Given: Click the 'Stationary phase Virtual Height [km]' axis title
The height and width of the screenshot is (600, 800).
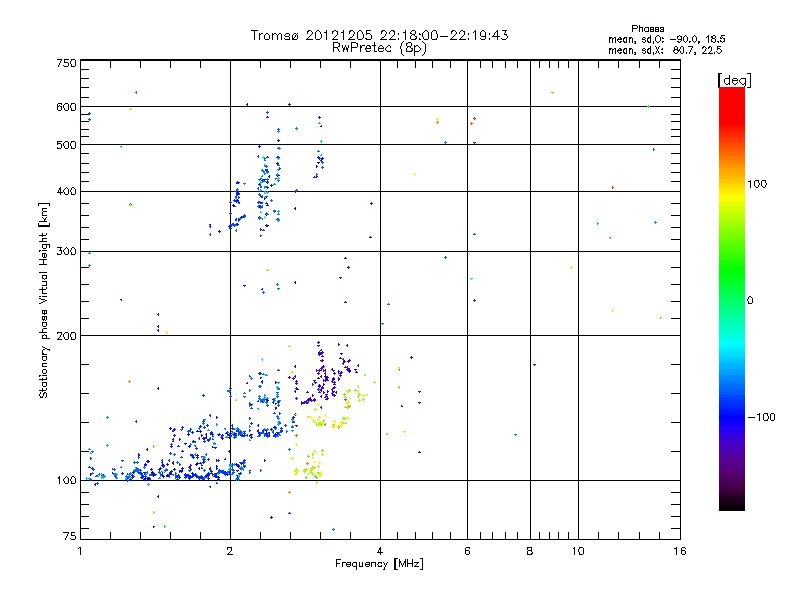Looking at the screenshot, I should [x=44, y=300].
